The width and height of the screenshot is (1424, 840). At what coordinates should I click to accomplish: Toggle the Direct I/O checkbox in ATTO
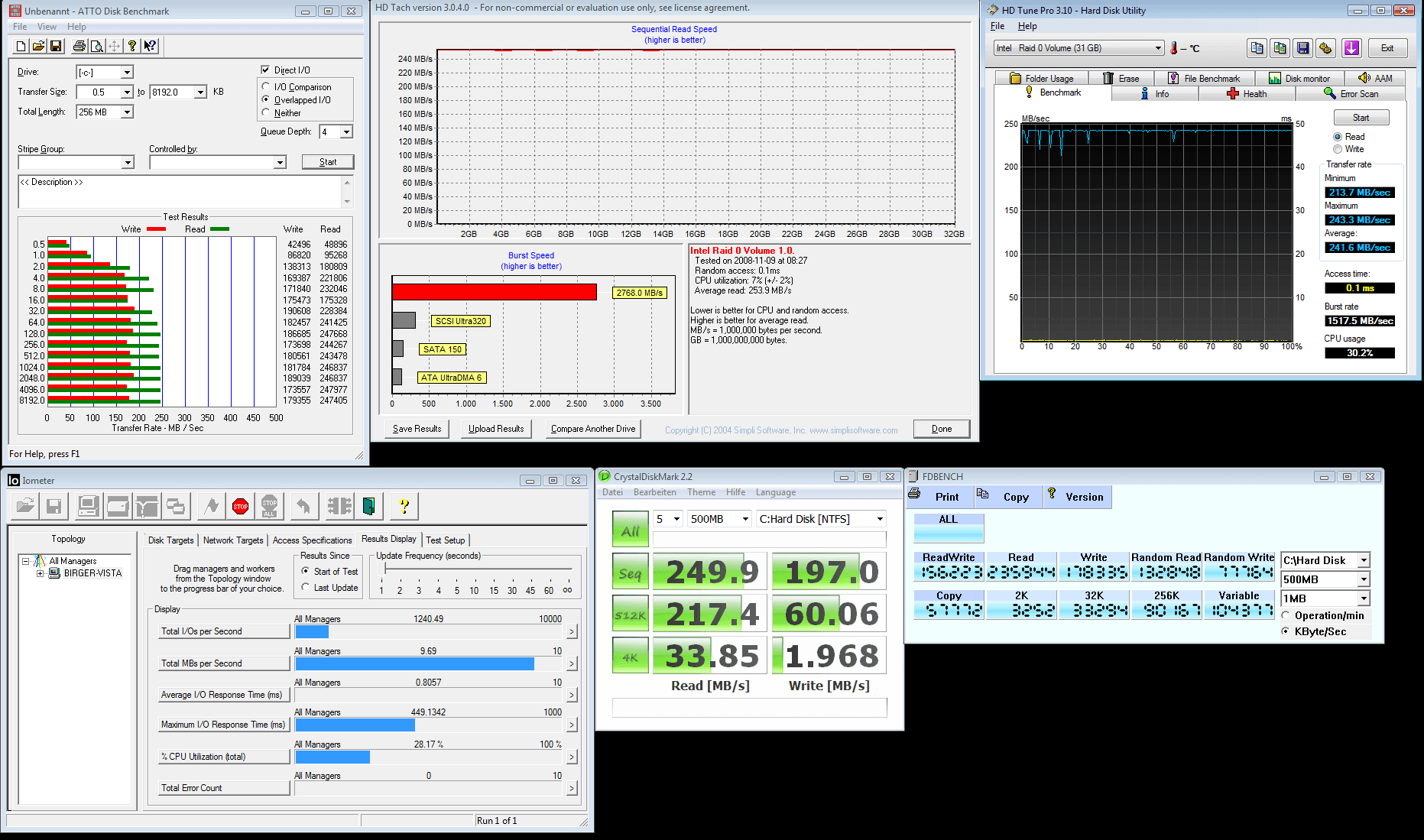(x=265, y=70)
